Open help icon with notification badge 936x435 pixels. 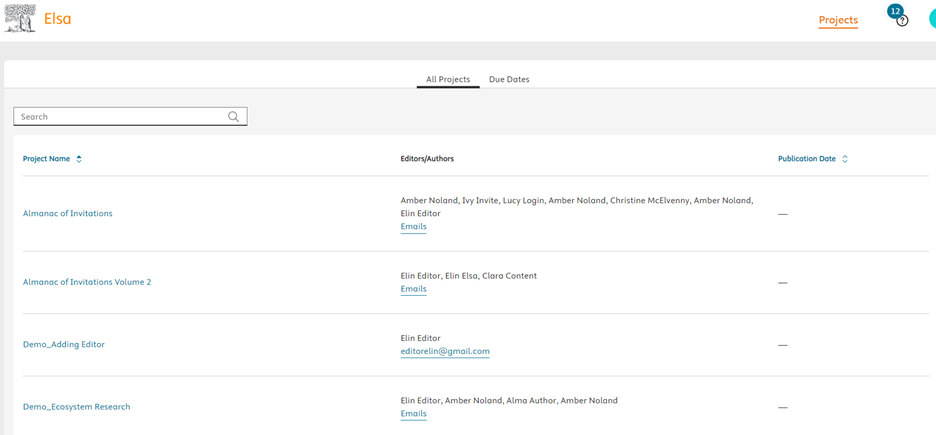coord(901,20)
